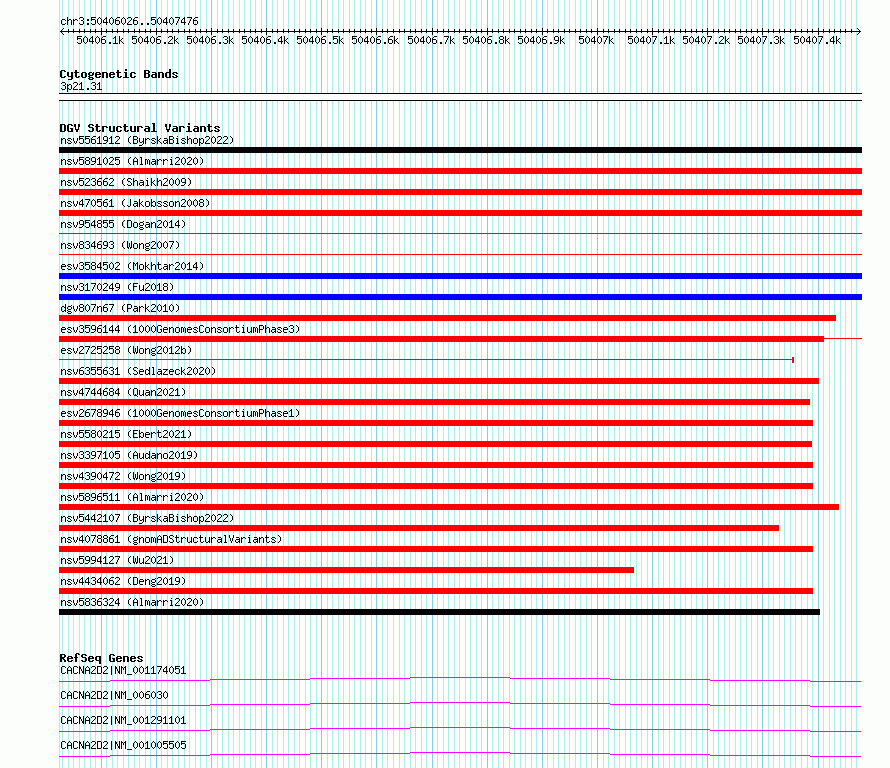Select nsv3397105 (Audano2019) label
This screenshot has height=768, width=890.
click(129, 455)
